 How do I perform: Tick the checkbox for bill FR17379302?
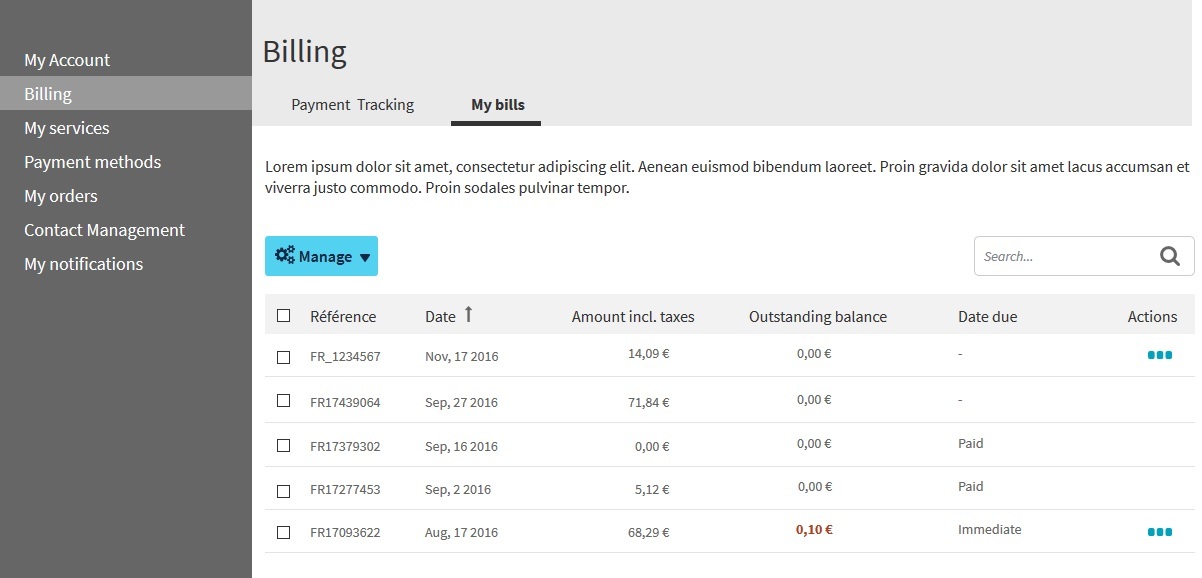coord(284,446)
